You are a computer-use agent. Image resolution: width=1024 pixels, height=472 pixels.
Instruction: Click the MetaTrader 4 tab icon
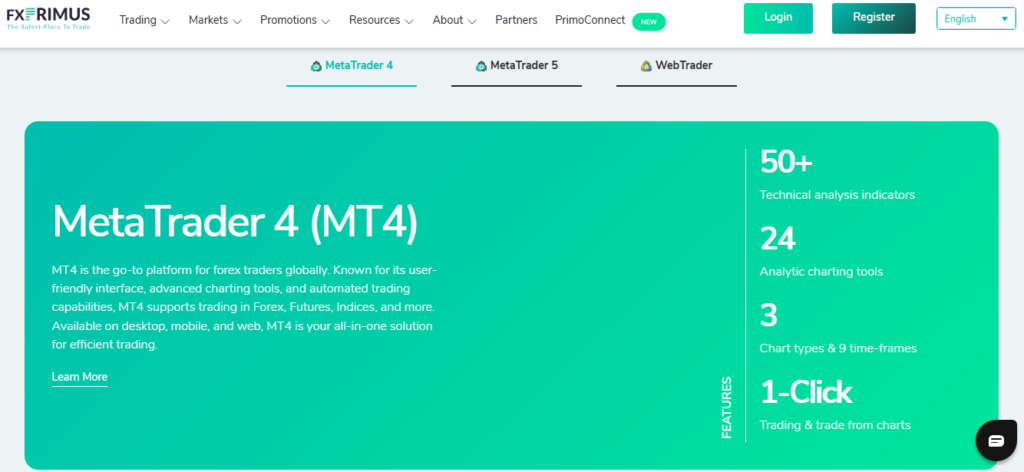[317, 66]
